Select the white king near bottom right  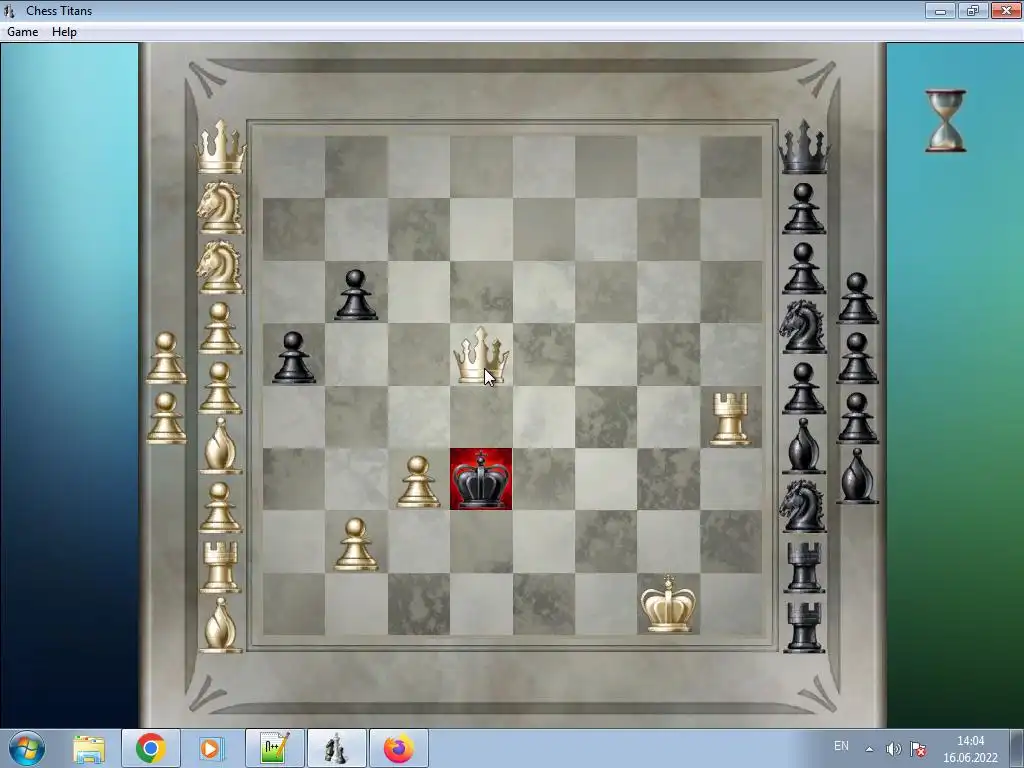click(x=668, y=604)
